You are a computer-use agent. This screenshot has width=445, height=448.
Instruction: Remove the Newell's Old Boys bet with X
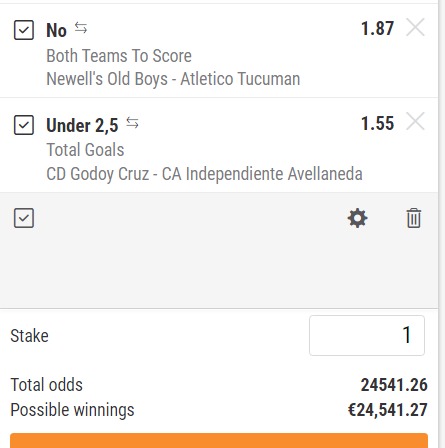coord(415,27)
